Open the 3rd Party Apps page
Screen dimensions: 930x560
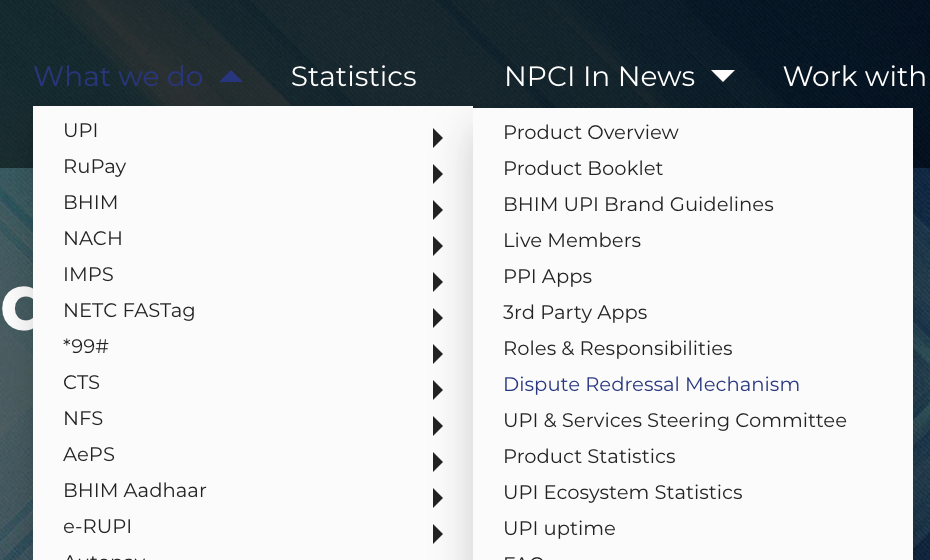(575, 312)
